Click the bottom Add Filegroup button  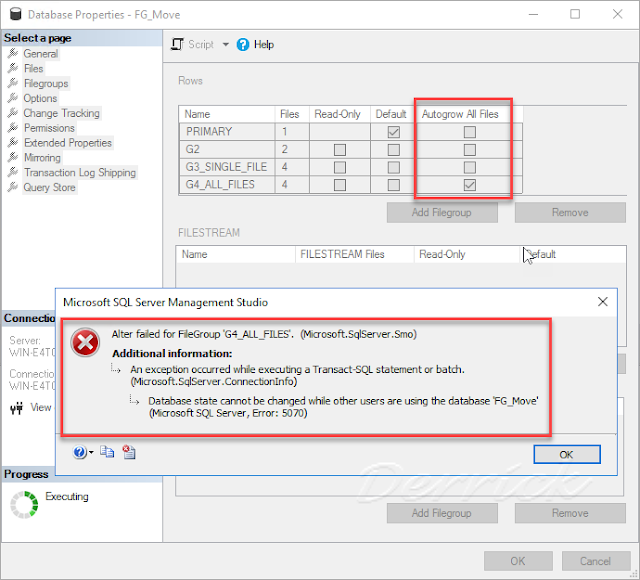pos(442,513)
